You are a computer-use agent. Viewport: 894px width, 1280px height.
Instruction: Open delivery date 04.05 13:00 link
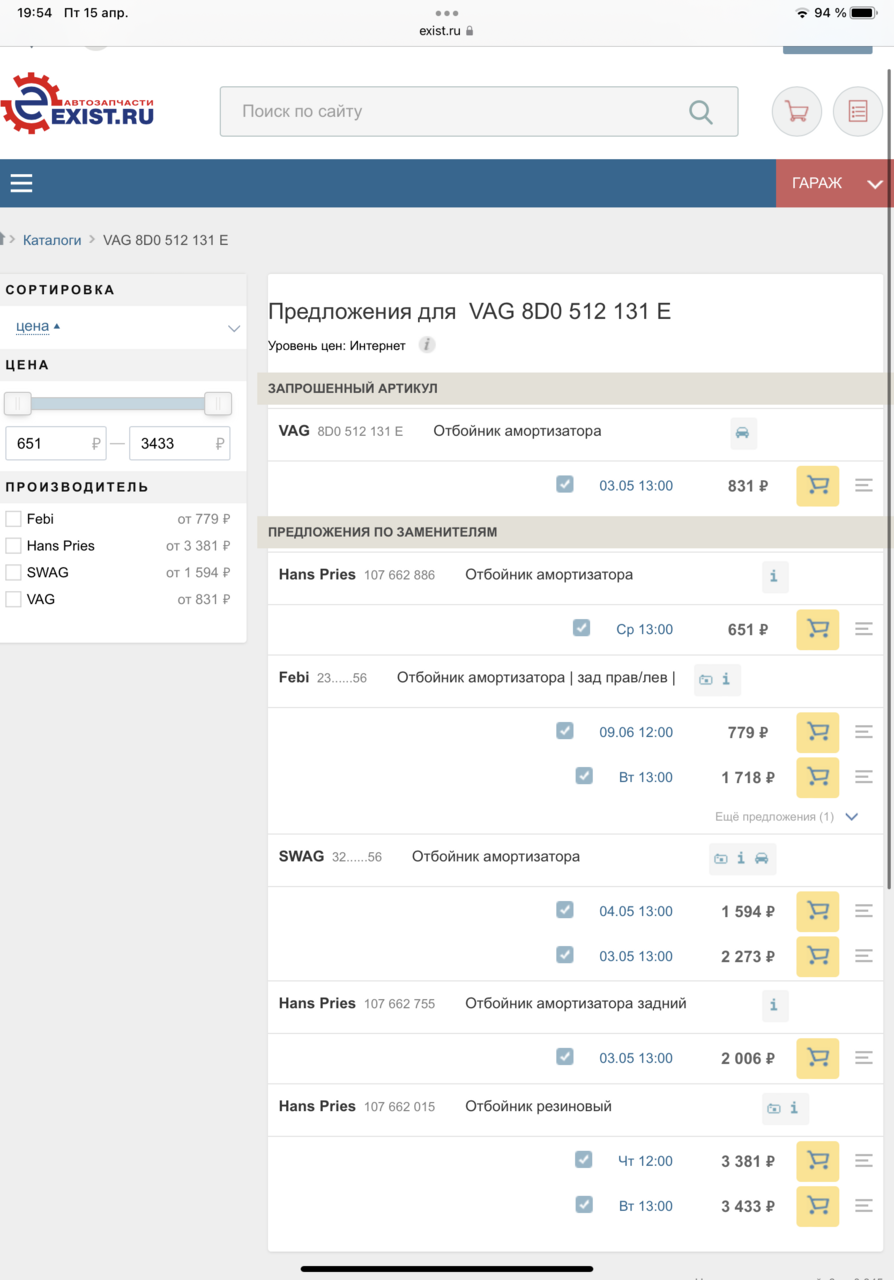(636, 911)
